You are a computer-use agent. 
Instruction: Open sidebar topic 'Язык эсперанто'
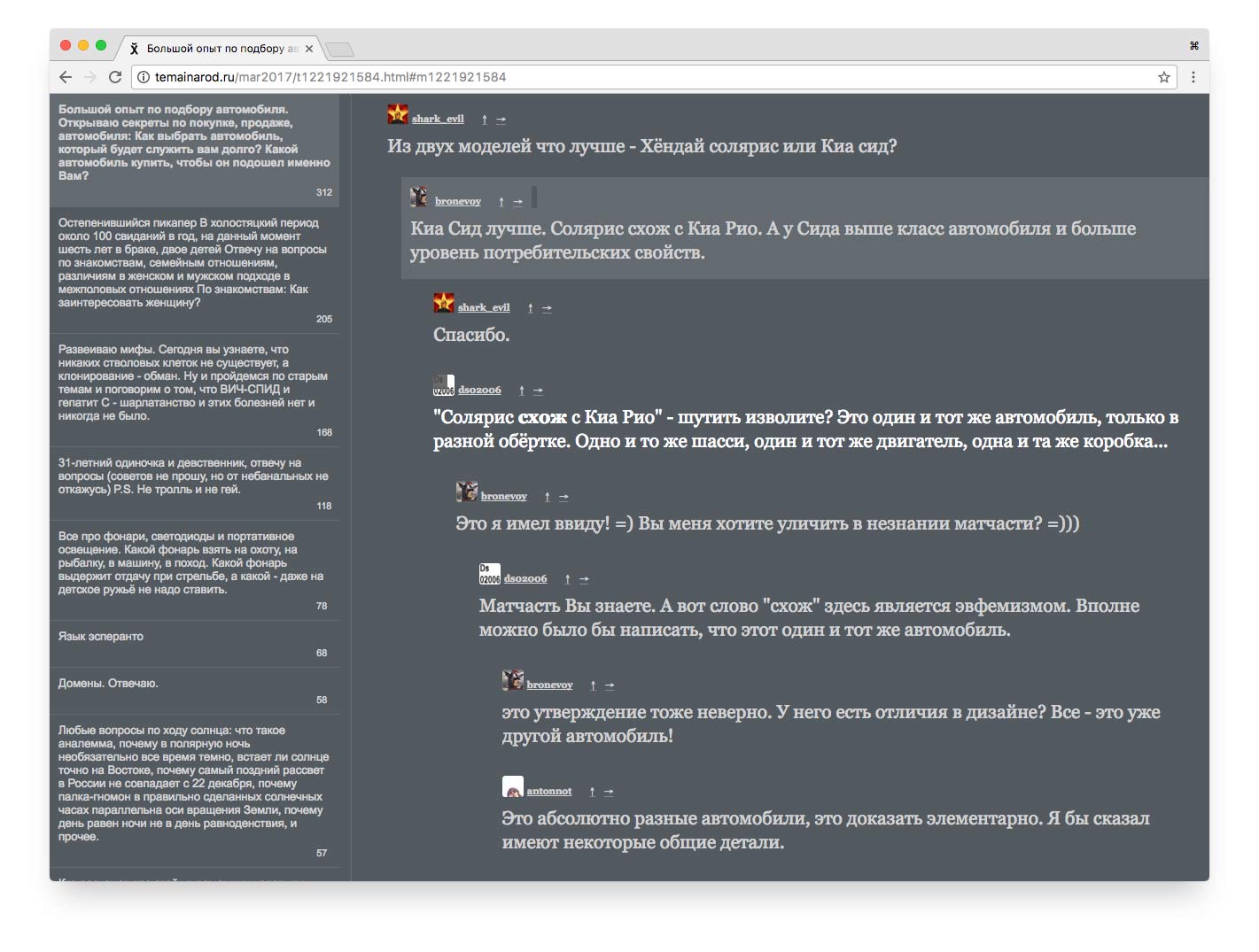tap(101, 636)
